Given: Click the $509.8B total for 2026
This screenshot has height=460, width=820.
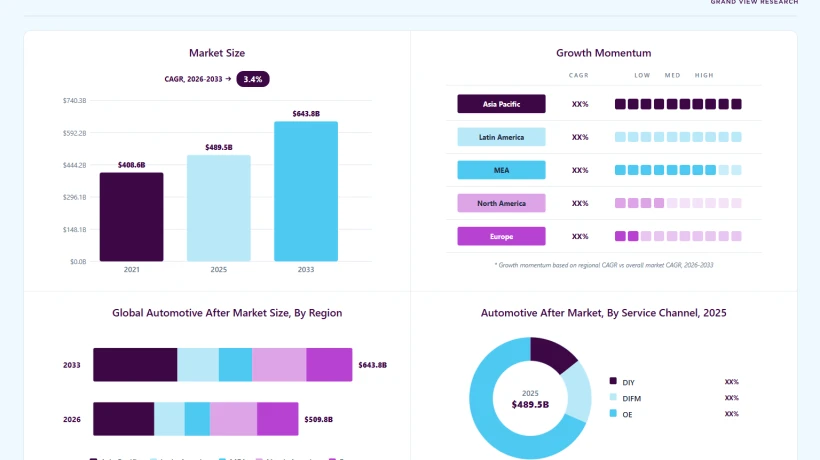Looking at the screenshot, I should [x=318, y=419].
